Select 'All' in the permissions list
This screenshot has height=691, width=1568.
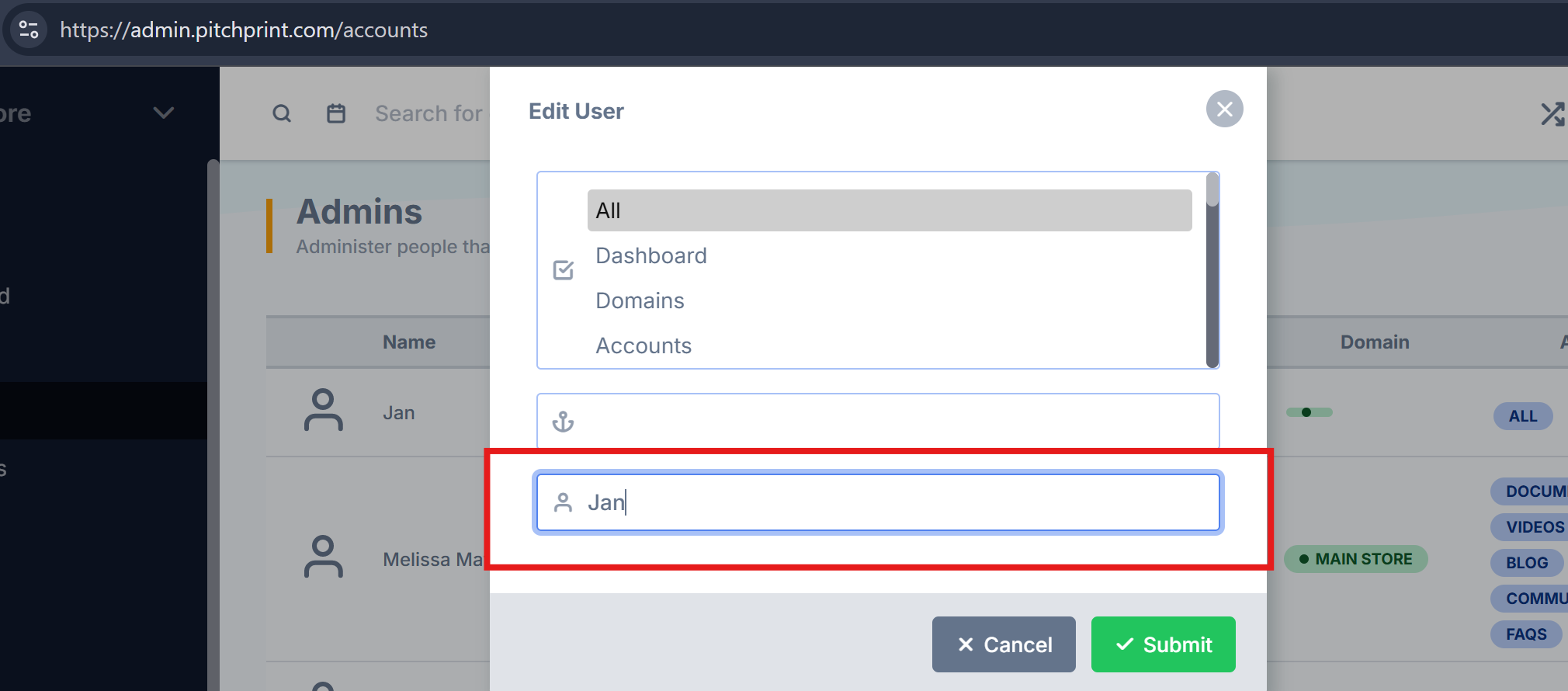click(x=889, y=210)
